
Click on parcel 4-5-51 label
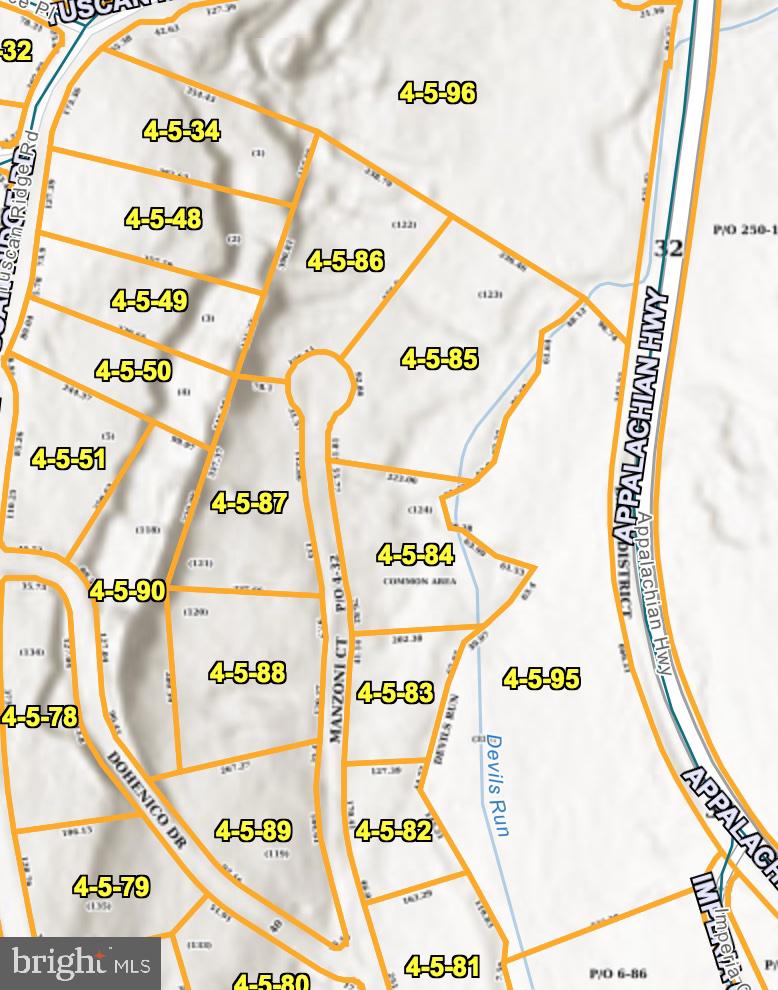(x=69, y=459)
